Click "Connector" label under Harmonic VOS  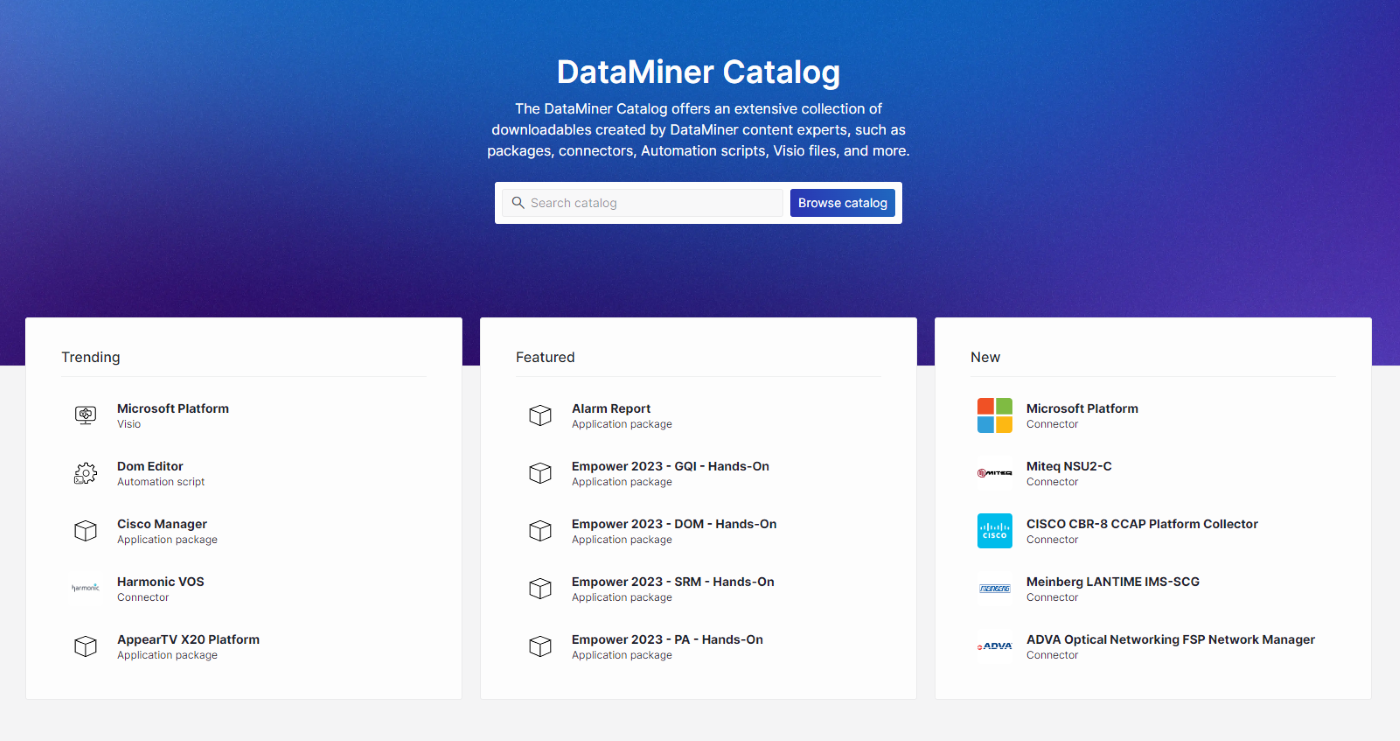click(143, 598)
